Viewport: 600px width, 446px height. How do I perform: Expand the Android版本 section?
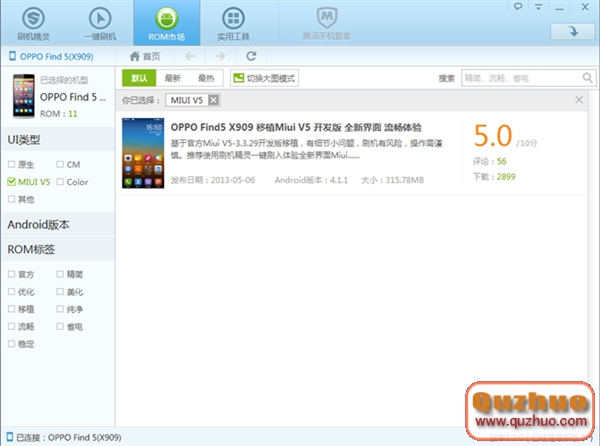[58, 225]
